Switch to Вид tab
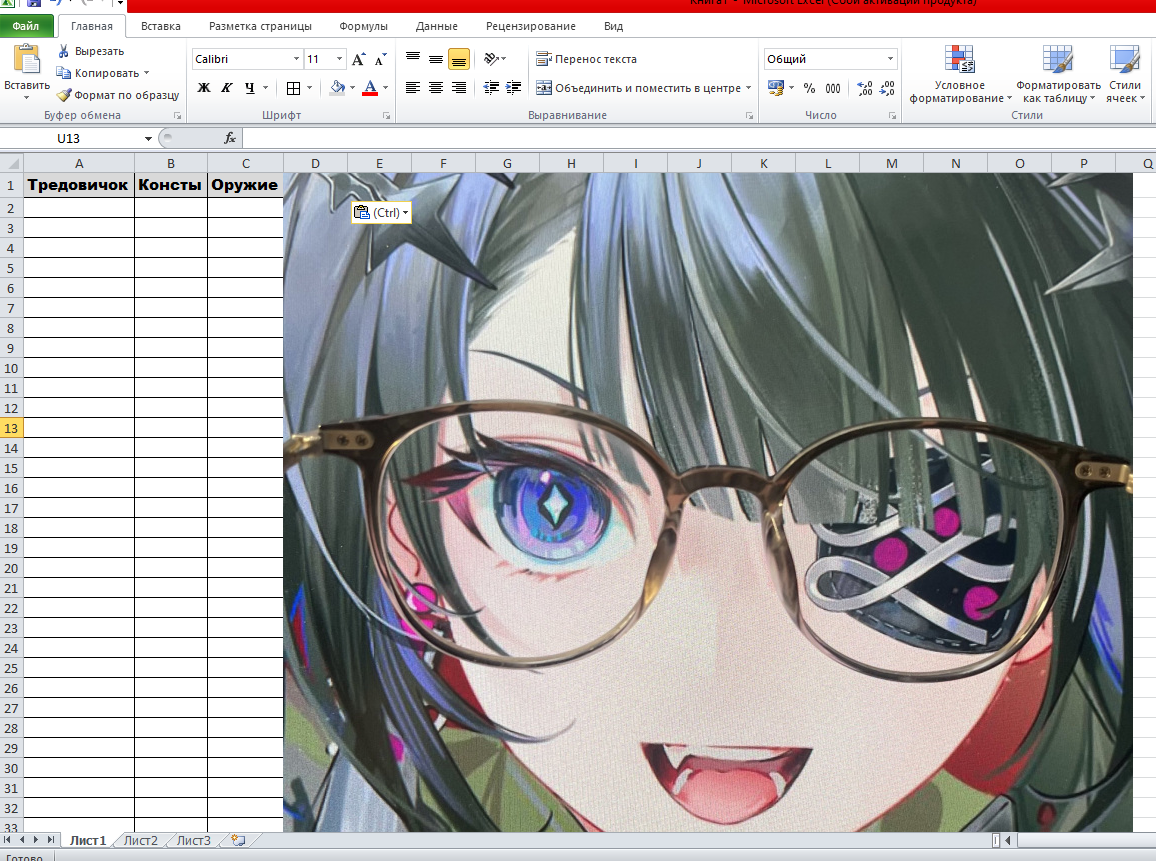The height and width of the screenshot is (861, 1156). point(613,26)
